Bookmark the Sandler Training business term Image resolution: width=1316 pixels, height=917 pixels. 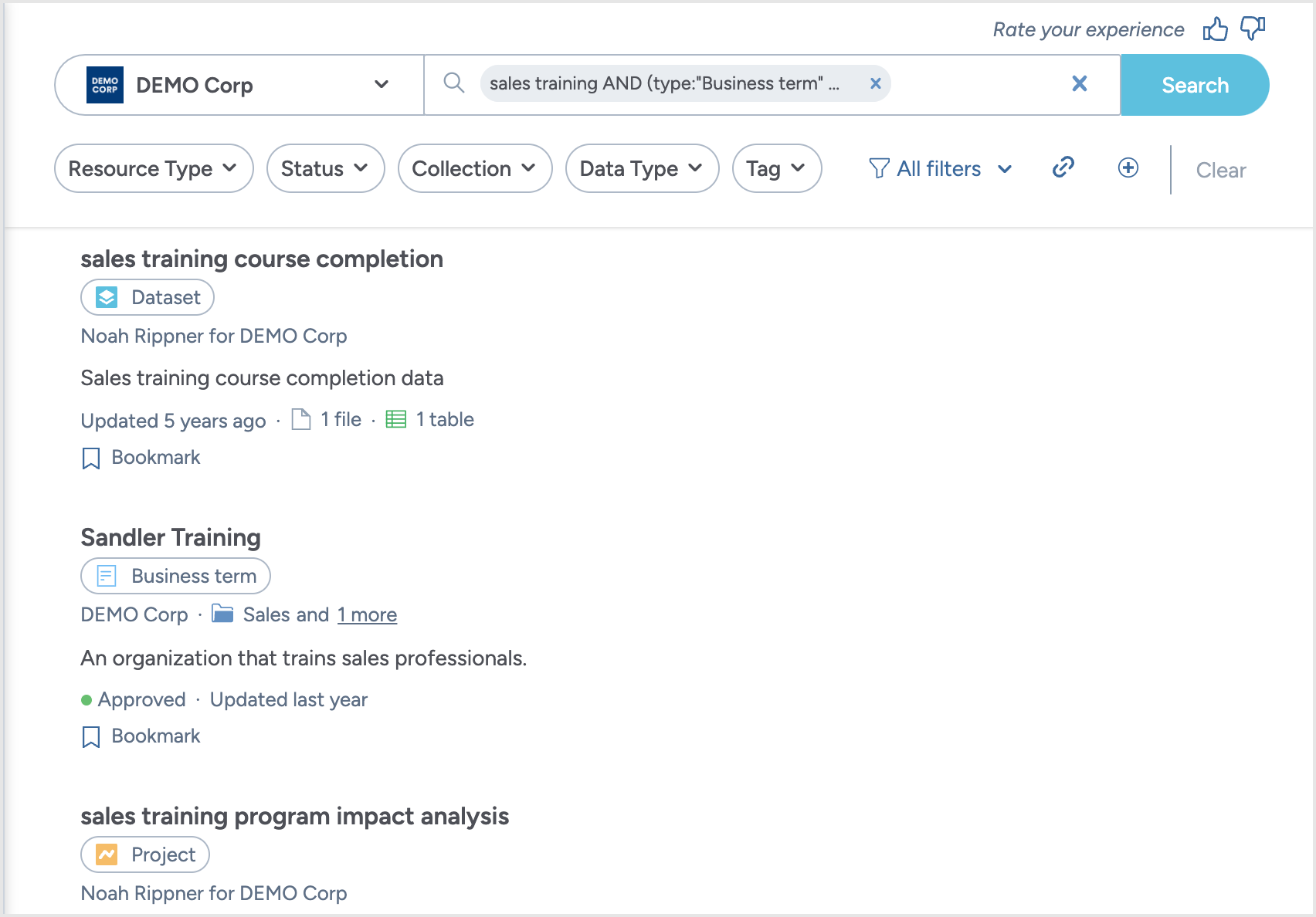point(141,736)
